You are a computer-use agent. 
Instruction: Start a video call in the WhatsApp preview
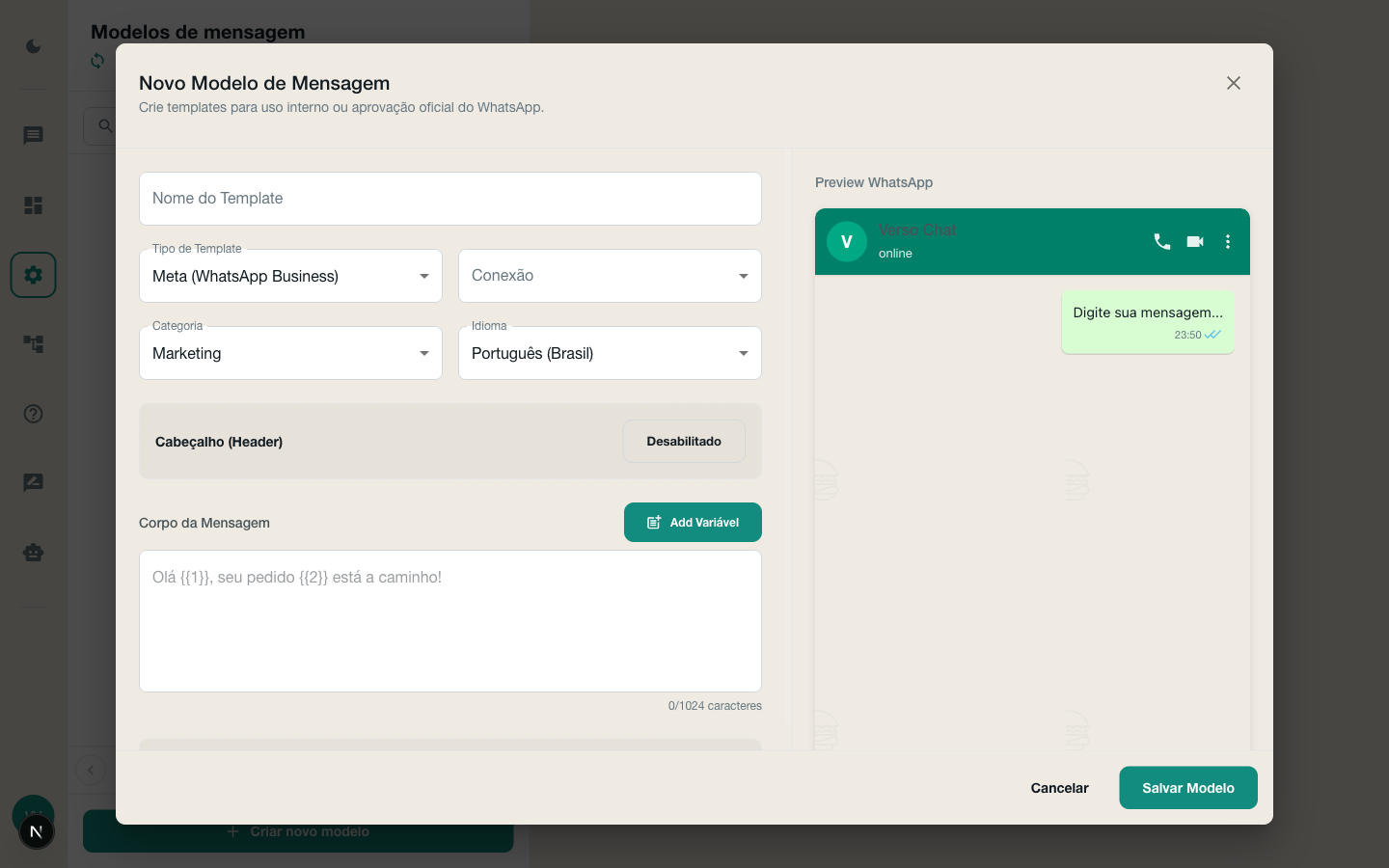[x=1195, y=242]
